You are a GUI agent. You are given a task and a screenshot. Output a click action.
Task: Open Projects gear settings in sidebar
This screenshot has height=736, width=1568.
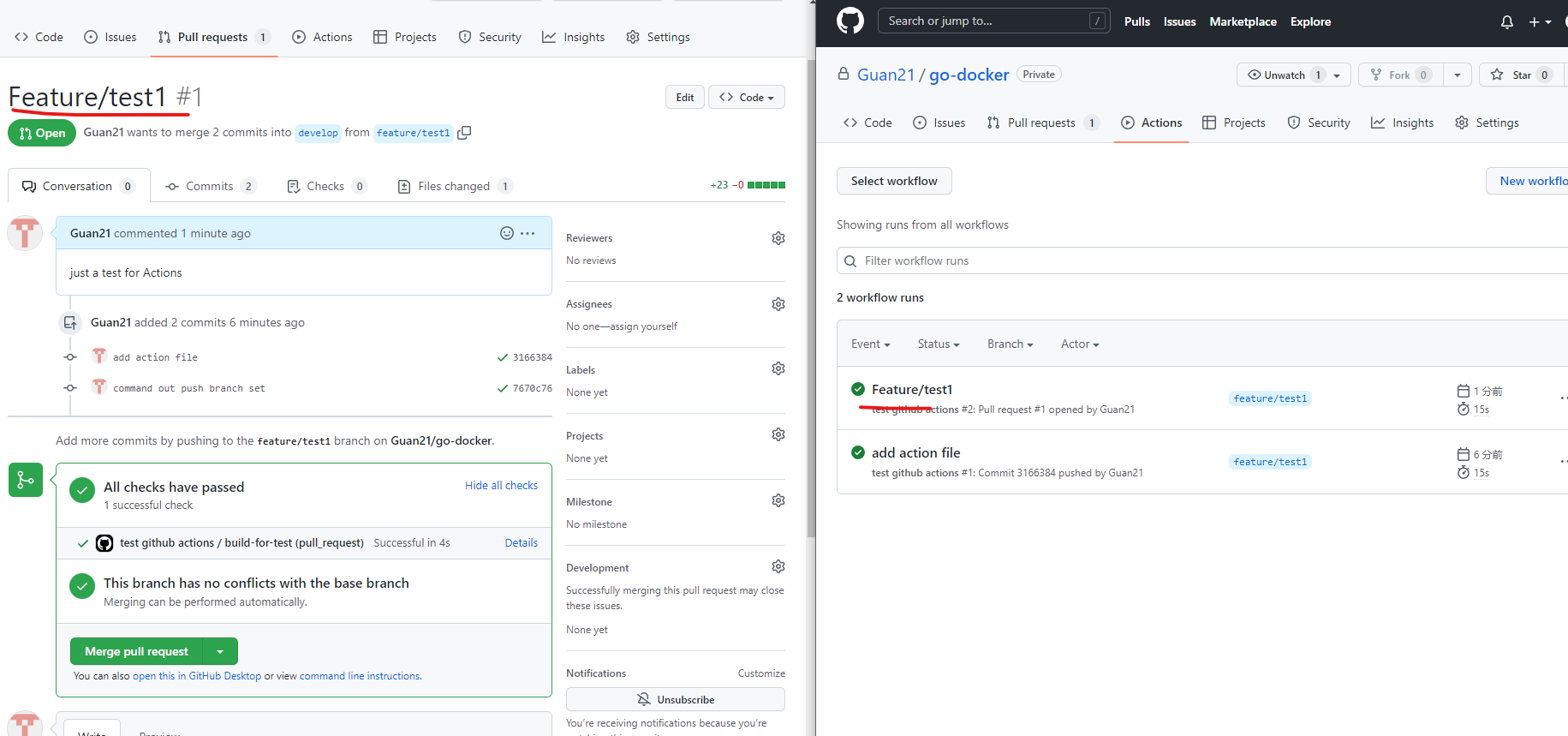tap(778, 434)
